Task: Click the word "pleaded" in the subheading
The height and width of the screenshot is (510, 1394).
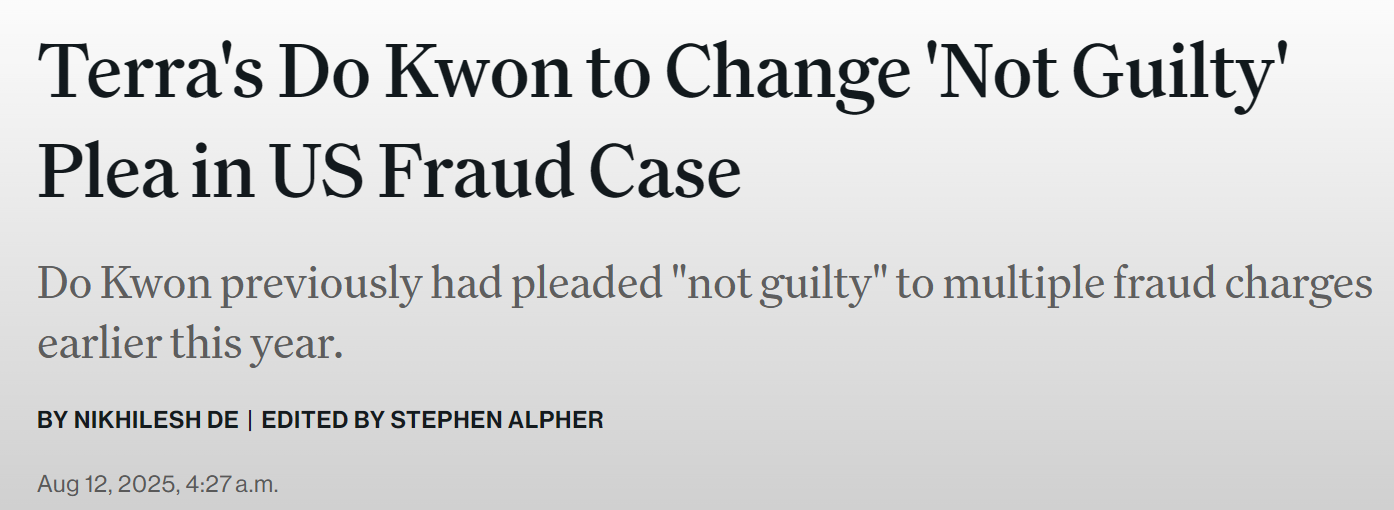Action: point(586,284)
